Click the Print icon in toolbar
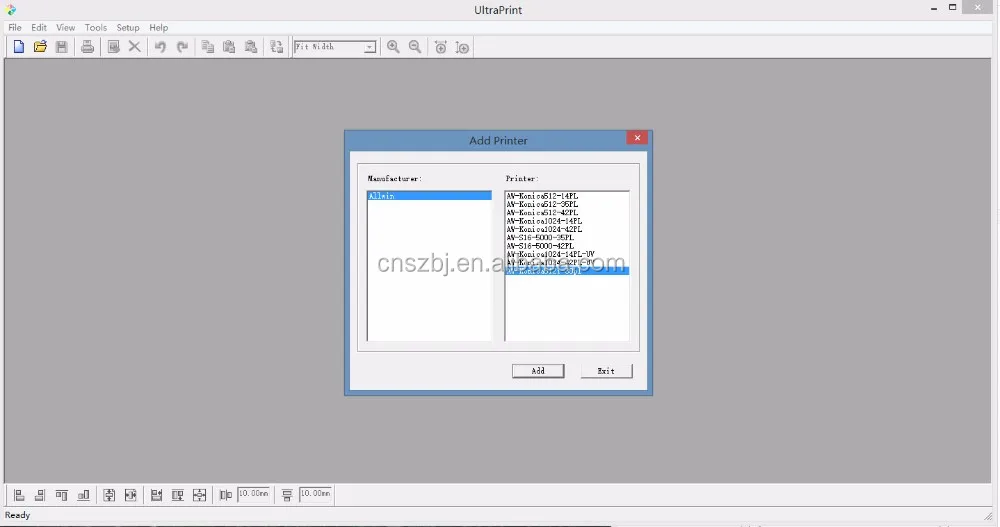This screenshot has height=527, width=1000. [88, 47]
